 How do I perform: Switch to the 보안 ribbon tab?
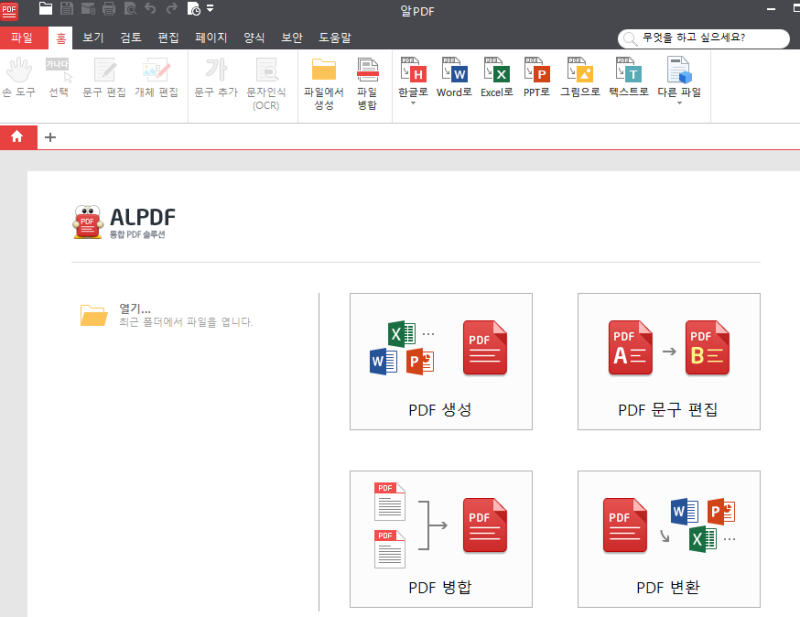point(292,37)
